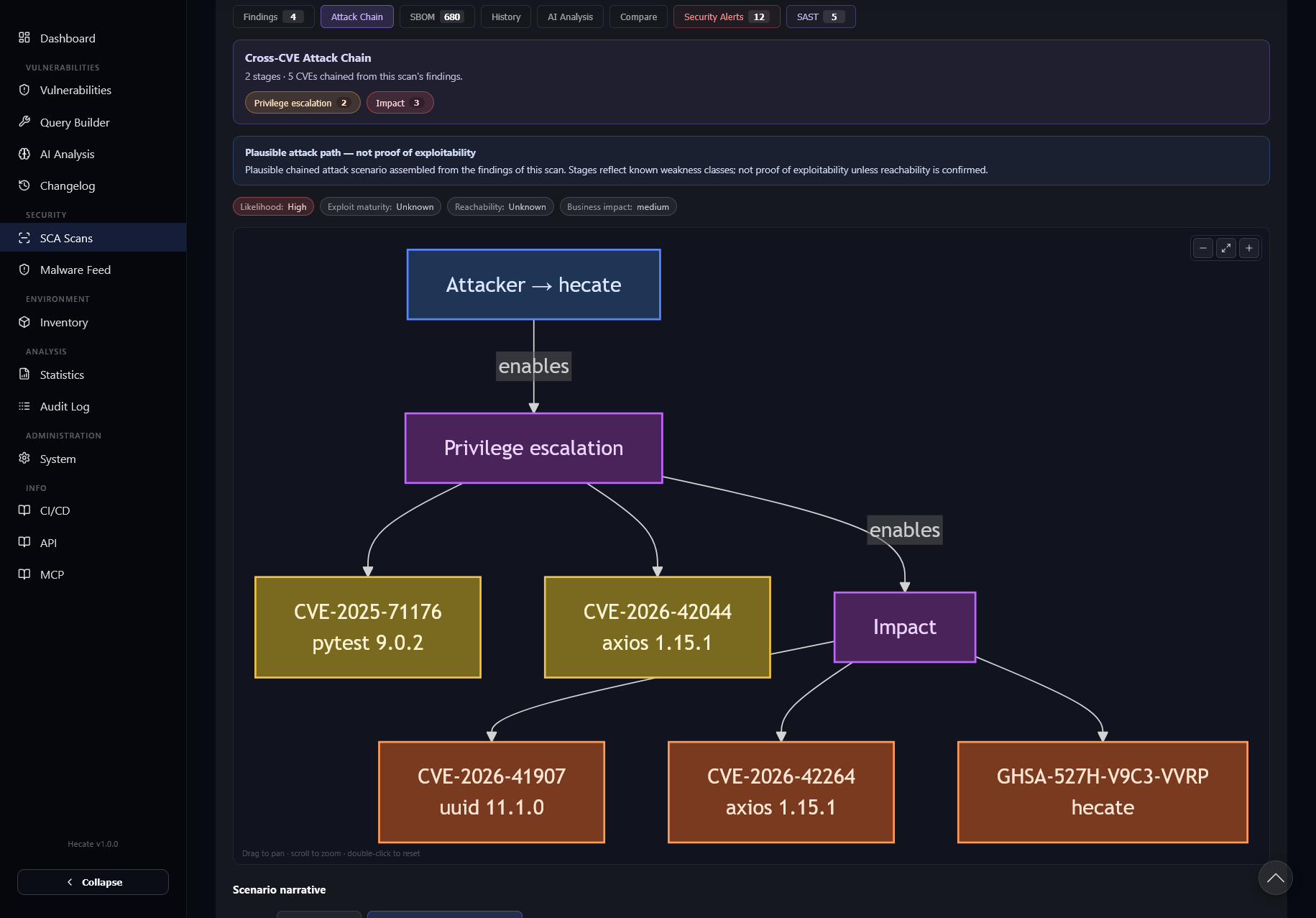Click the AI Analysis brain icon
The image size is (1316, 918).
coord(24,154)
